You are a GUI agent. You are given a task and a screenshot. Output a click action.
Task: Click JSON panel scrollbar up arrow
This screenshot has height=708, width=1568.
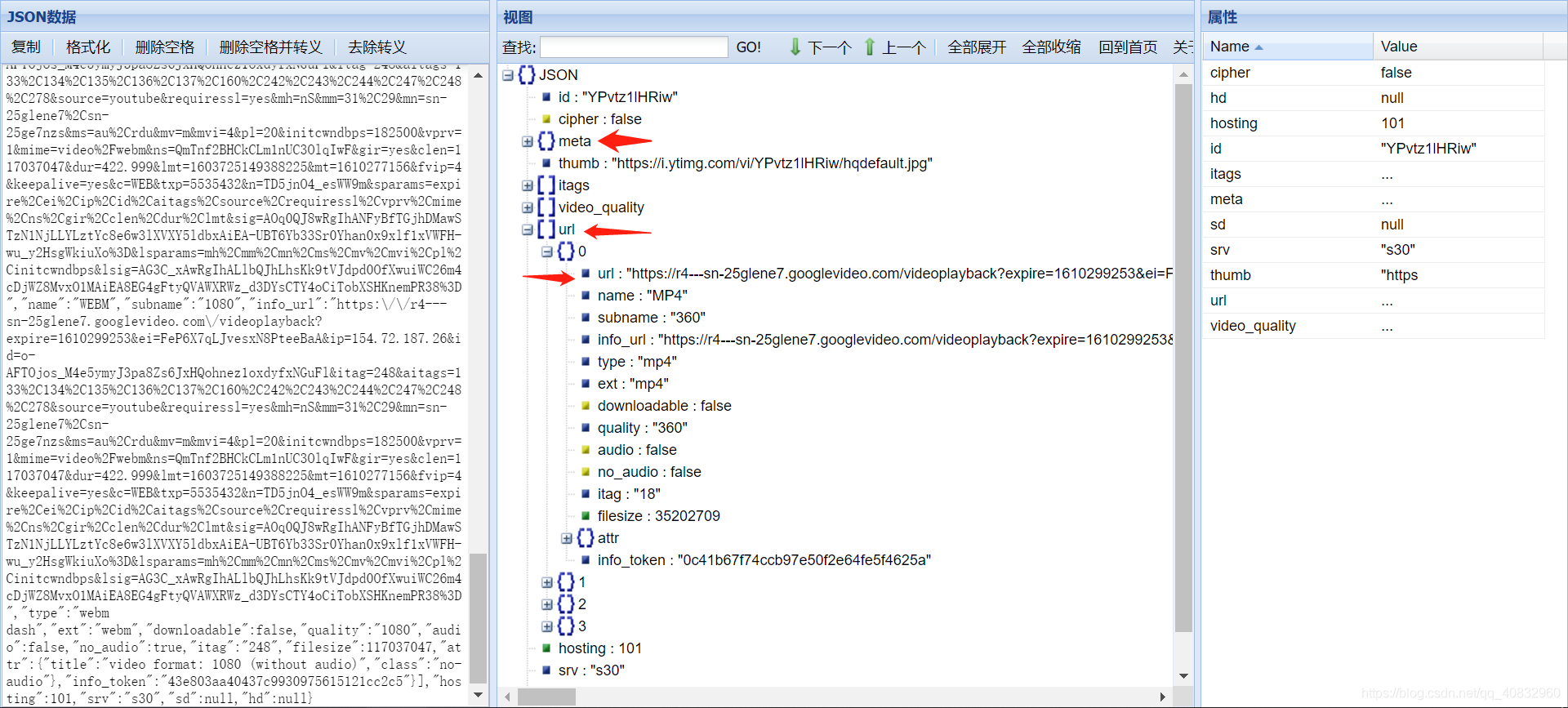(479, 75)
